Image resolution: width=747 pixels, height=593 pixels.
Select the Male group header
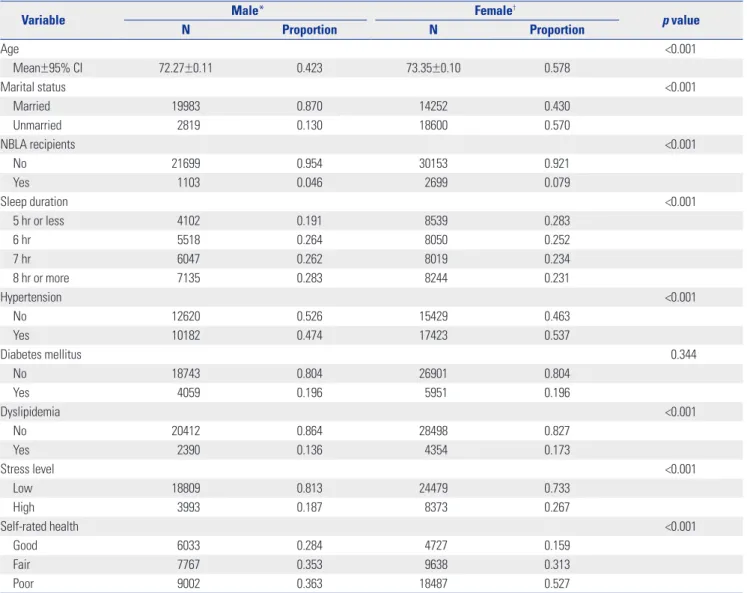(247, 10)
